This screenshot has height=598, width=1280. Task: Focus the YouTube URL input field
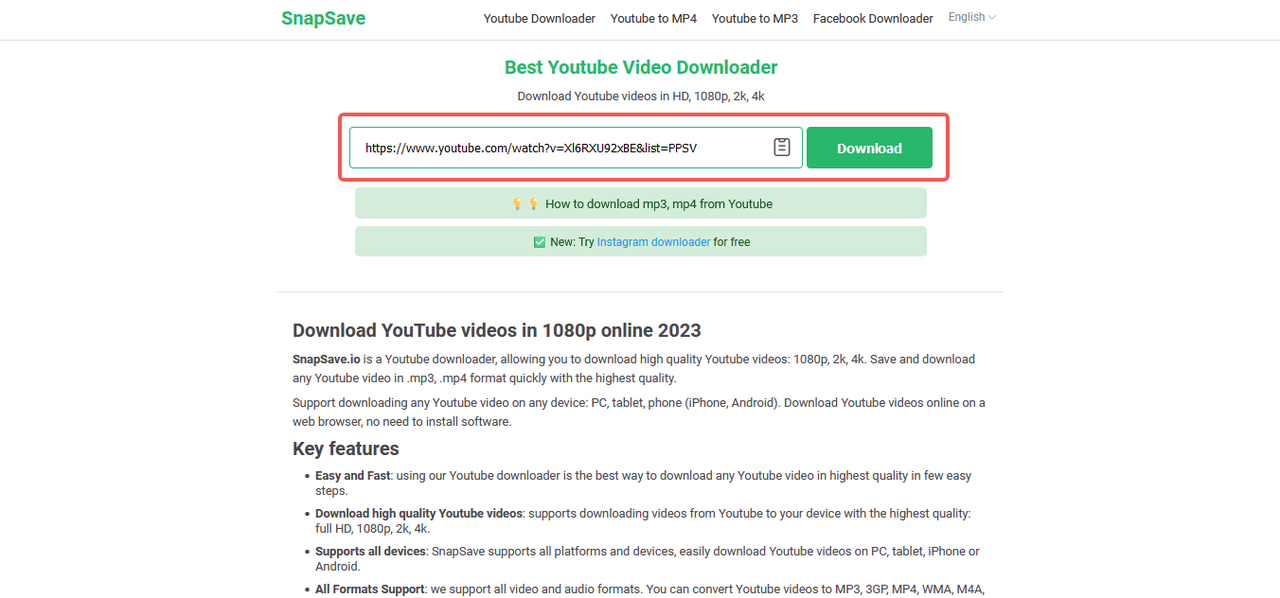[x=575, y=148]
